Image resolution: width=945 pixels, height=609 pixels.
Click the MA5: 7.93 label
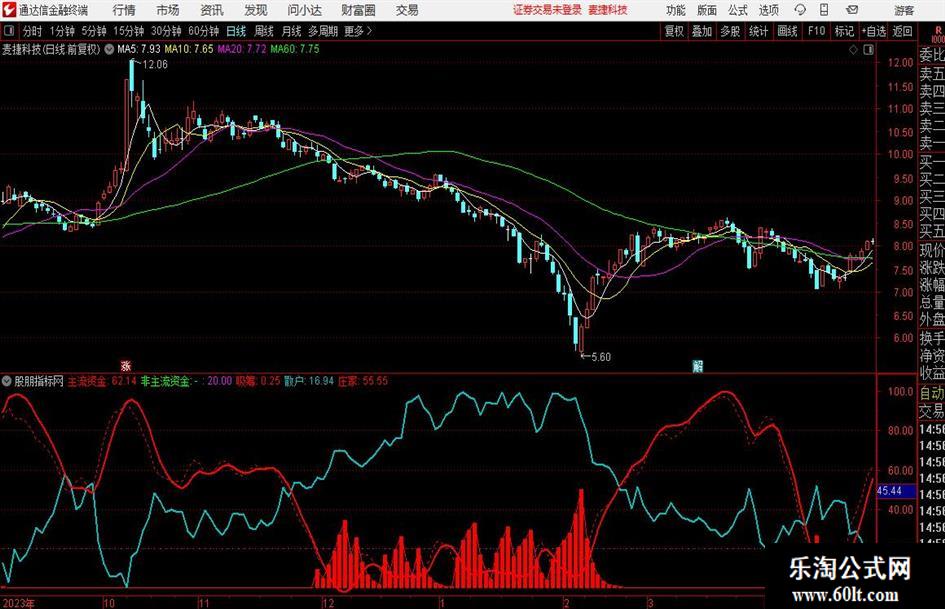pos(139,49)
